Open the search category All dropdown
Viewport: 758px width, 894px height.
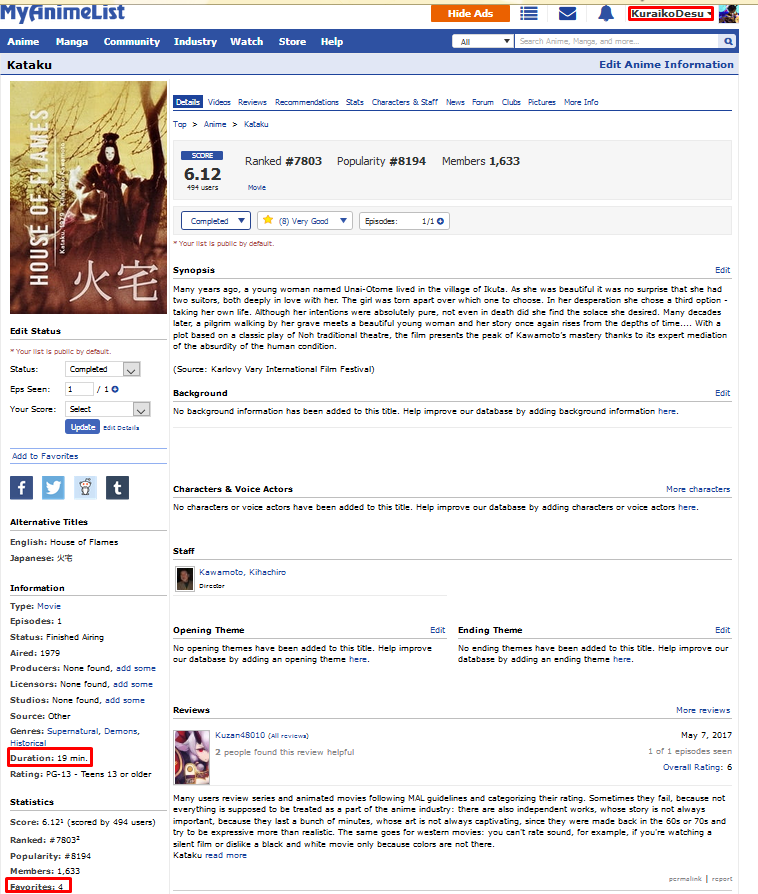click(x=483, y=42)
